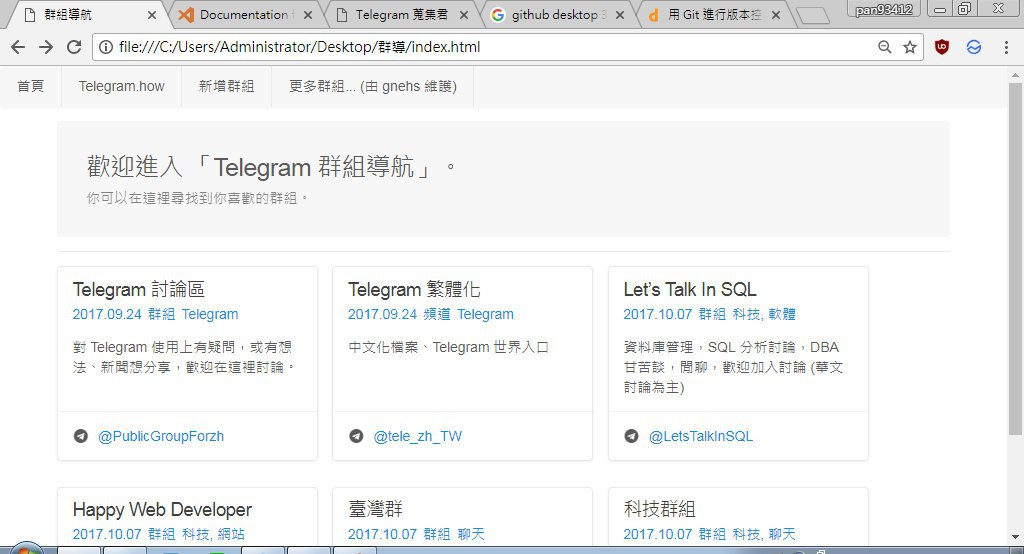Open Telegram.how in the navigation bar

(x=121, y=86)
